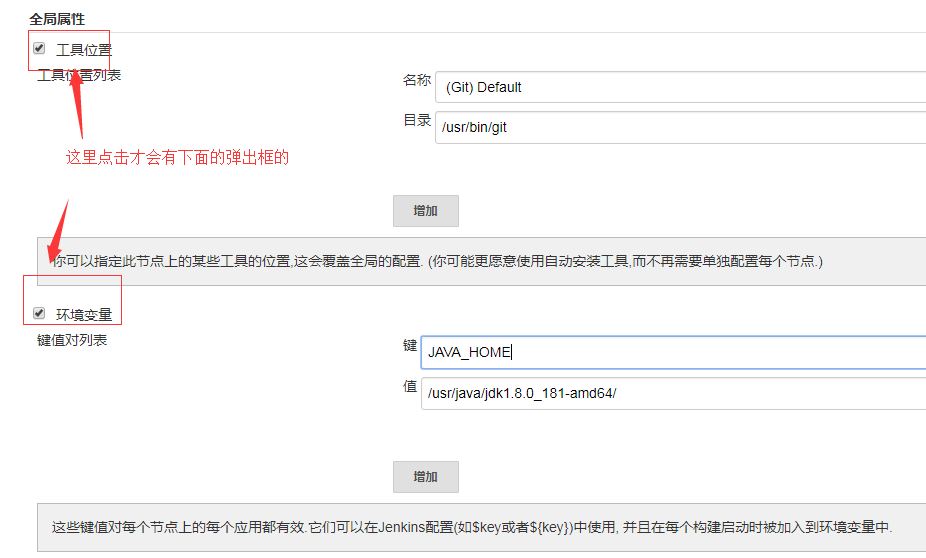The width and height of the screenshot is (926, 558).
Task: Click the 键 field label
Action: coord(410,345)
